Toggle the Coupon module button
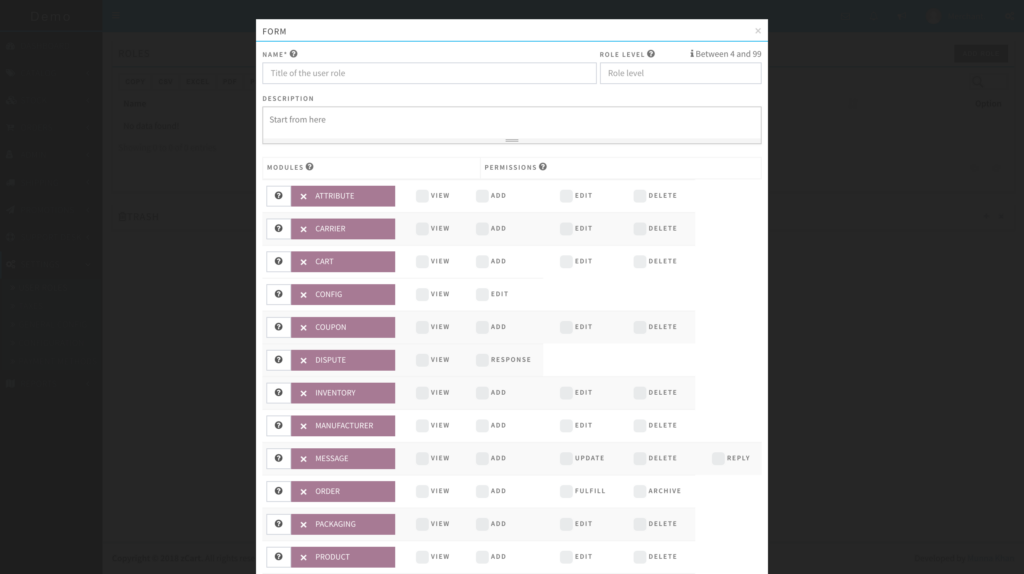Screen dimensions: 1024x574 click(343, 327)
